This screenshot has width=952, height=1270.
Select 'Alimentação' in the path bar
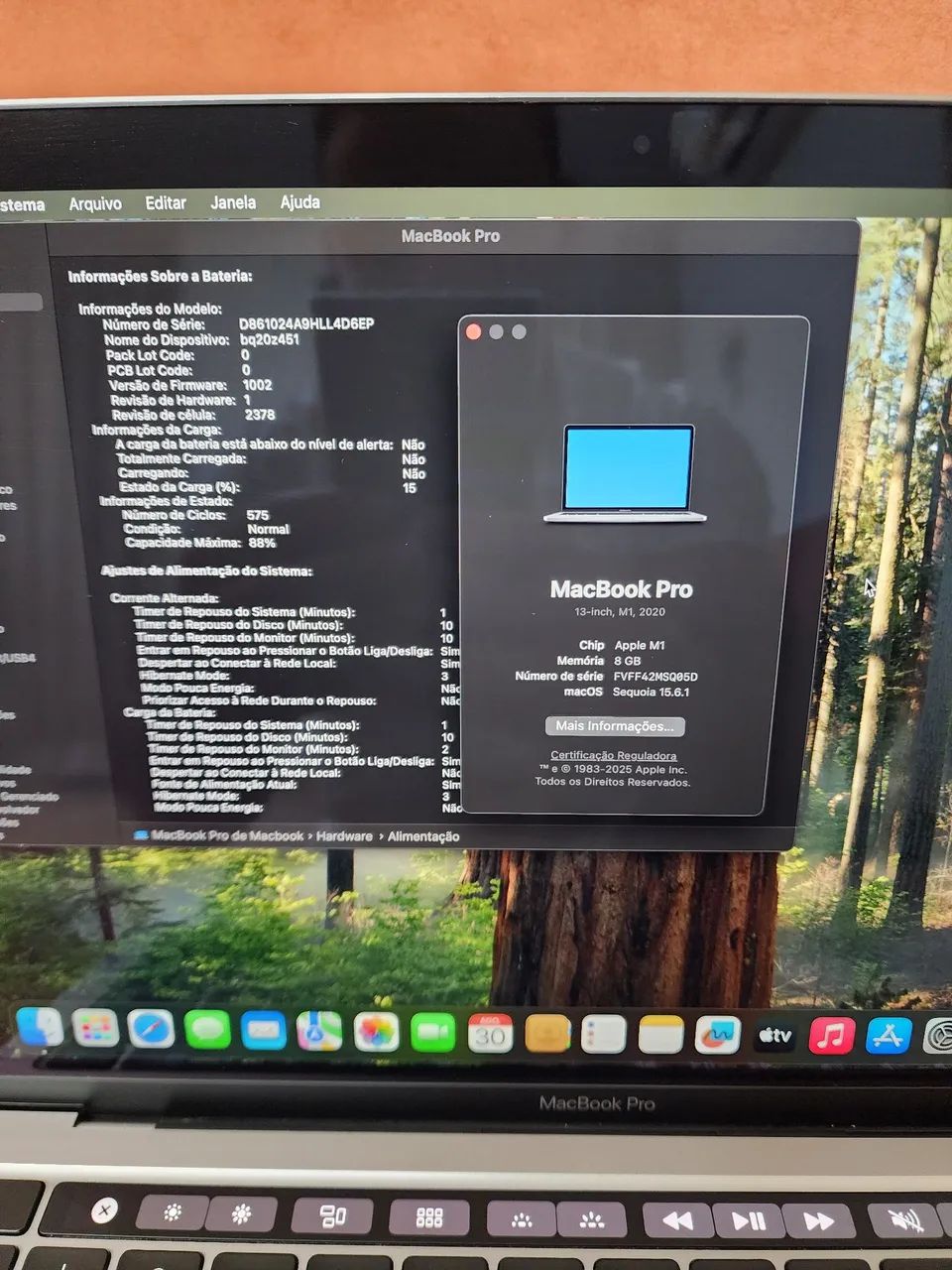pos(423,836)
